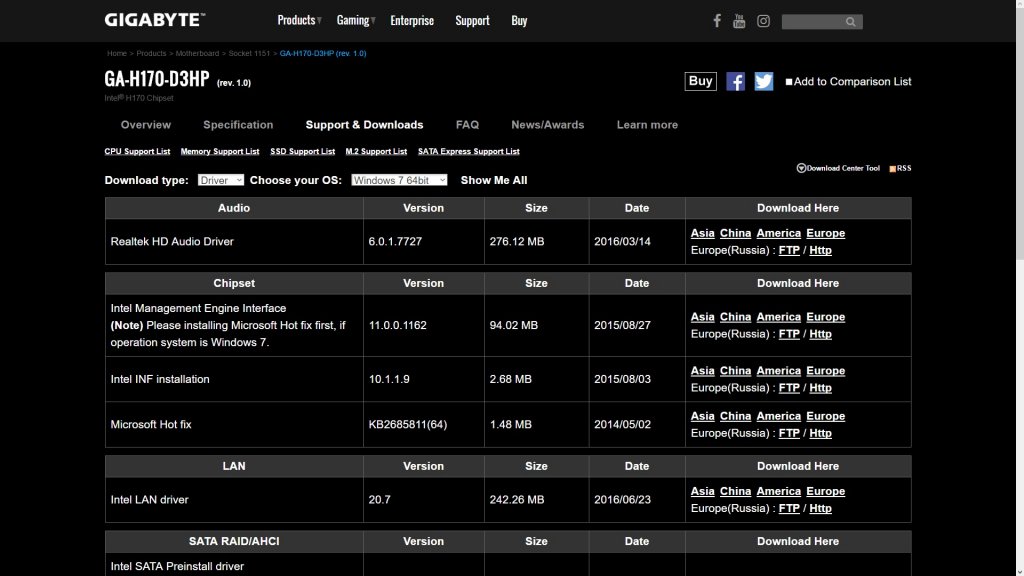Download Realtek Audio Driver via Http
The width and height of the screenshot is (1024, 576).
[x=820, y=250]
